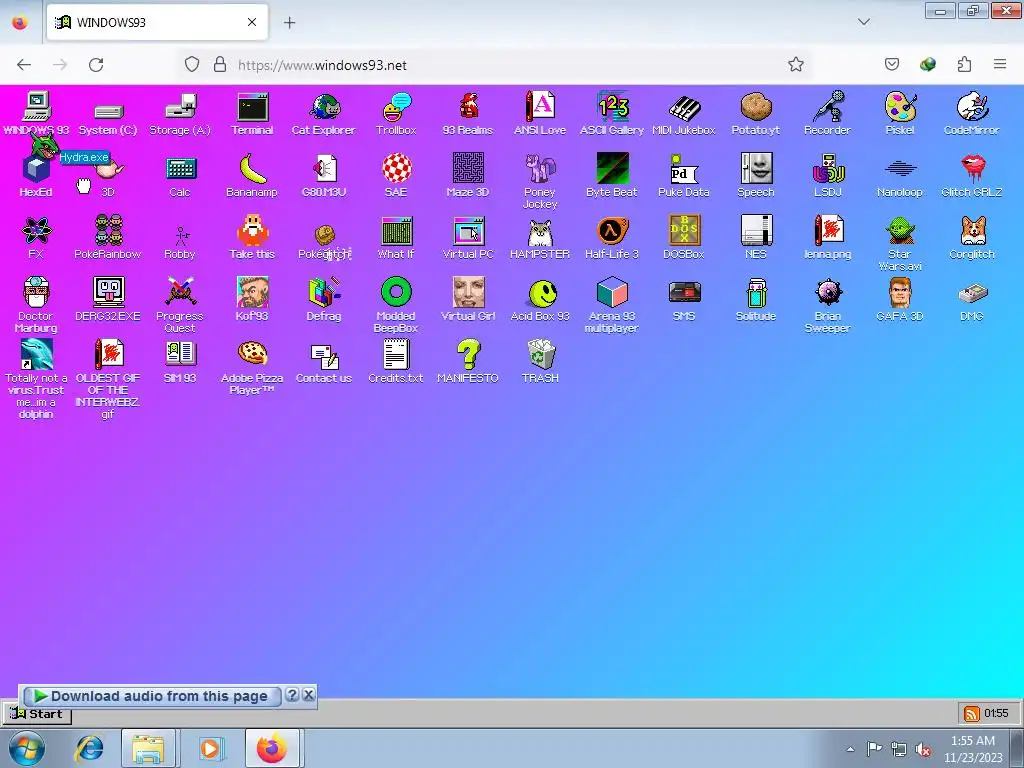Open the Trollbox chat icon

(396, 107)
